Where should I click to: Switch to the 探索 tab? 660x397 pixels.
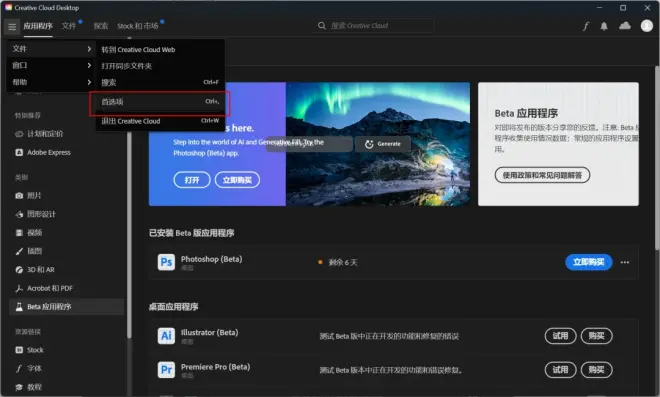point(101,26)
